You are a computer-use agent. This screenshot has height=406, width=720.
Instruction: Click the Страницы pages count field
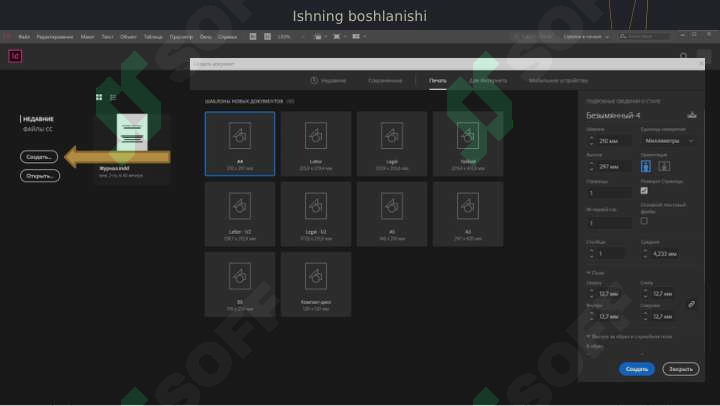pos(609,193)
